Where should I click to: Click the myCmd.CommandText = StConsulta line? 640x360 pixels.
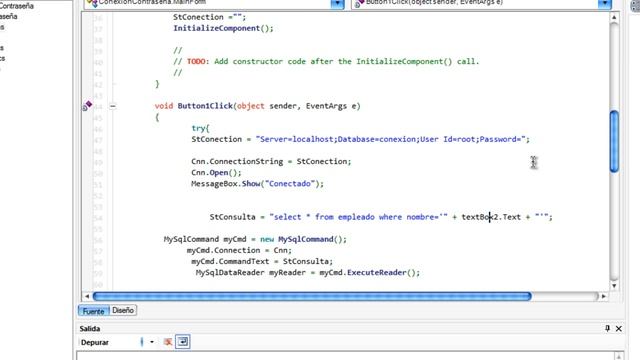coord(262,261)
